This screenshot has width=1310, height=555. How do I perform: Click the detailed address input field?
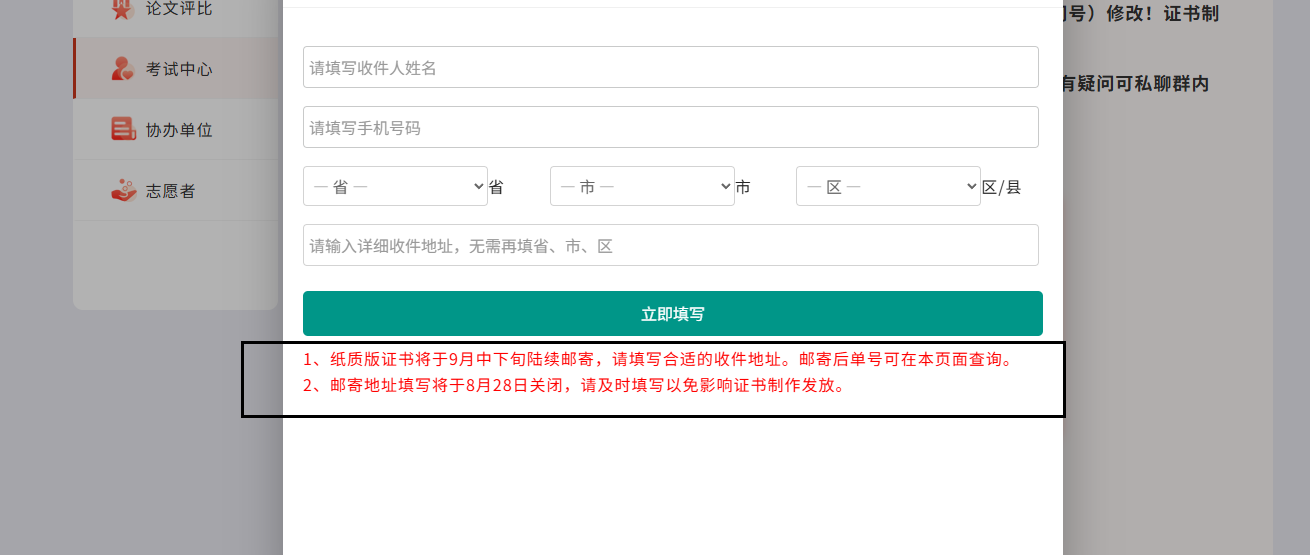click(670, 245)
